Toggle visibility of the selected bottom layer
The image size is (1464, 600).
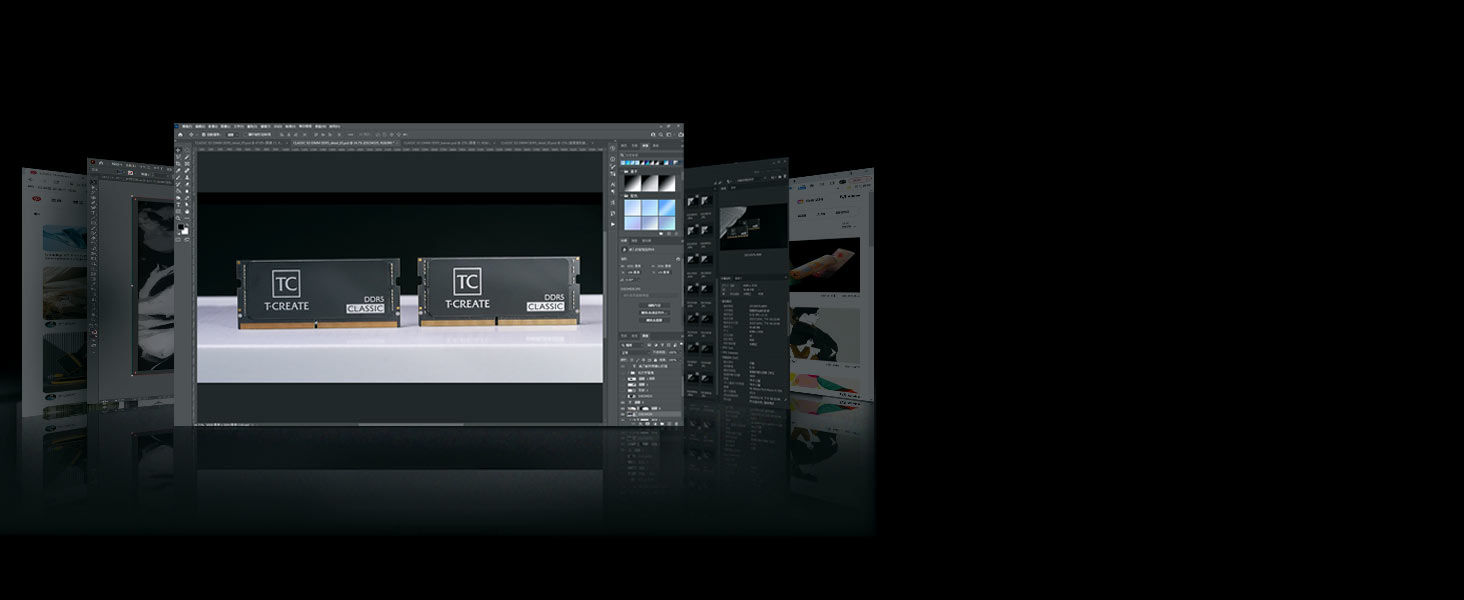point(624,414)
